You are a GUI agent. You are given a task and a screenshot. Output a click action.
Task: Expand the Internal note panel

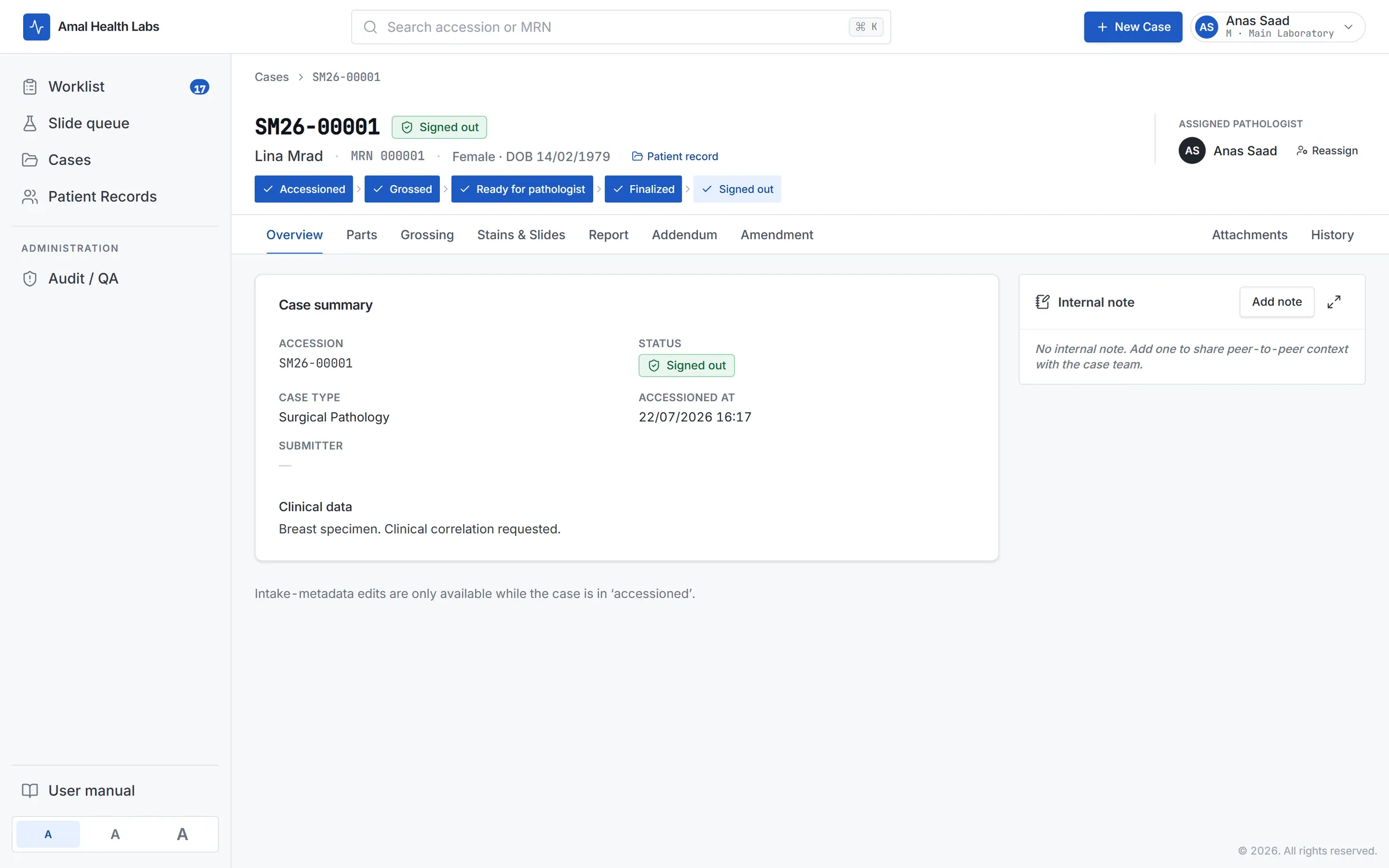pyautogui.click(x=1334, y=302)
